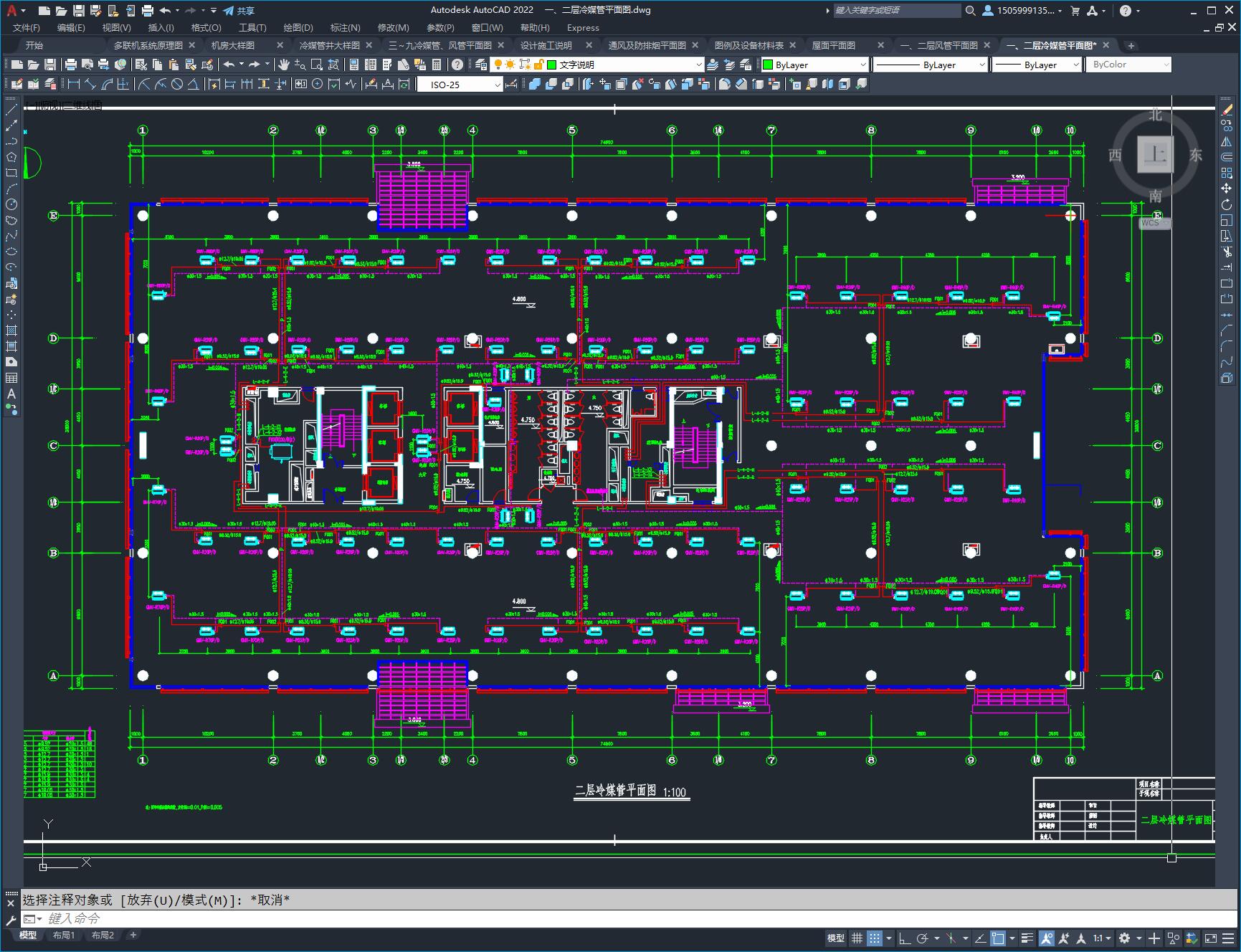This screenshot has height=952, width=1241.
Task: Open the Express menu
Action: pyautogui.click(x=583, y=27)
